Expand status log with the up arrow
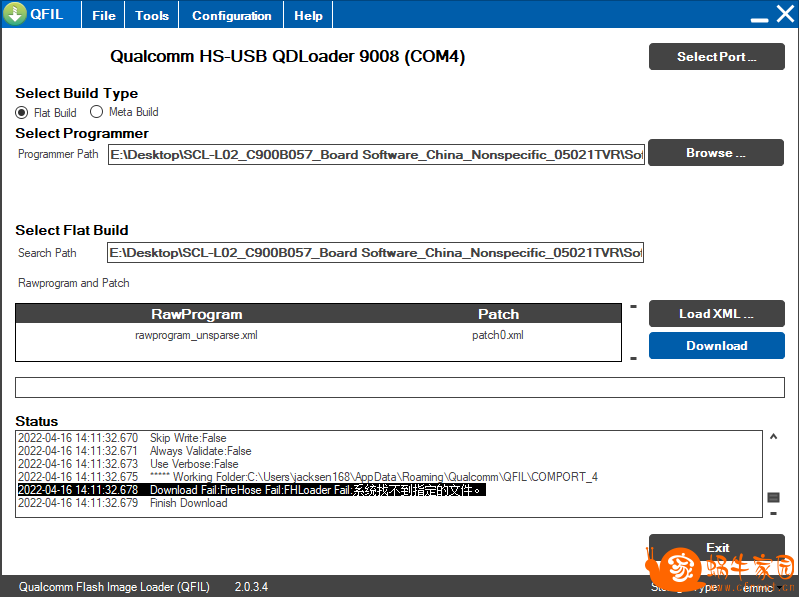The image size is (799, 597). tap(773, 437)
